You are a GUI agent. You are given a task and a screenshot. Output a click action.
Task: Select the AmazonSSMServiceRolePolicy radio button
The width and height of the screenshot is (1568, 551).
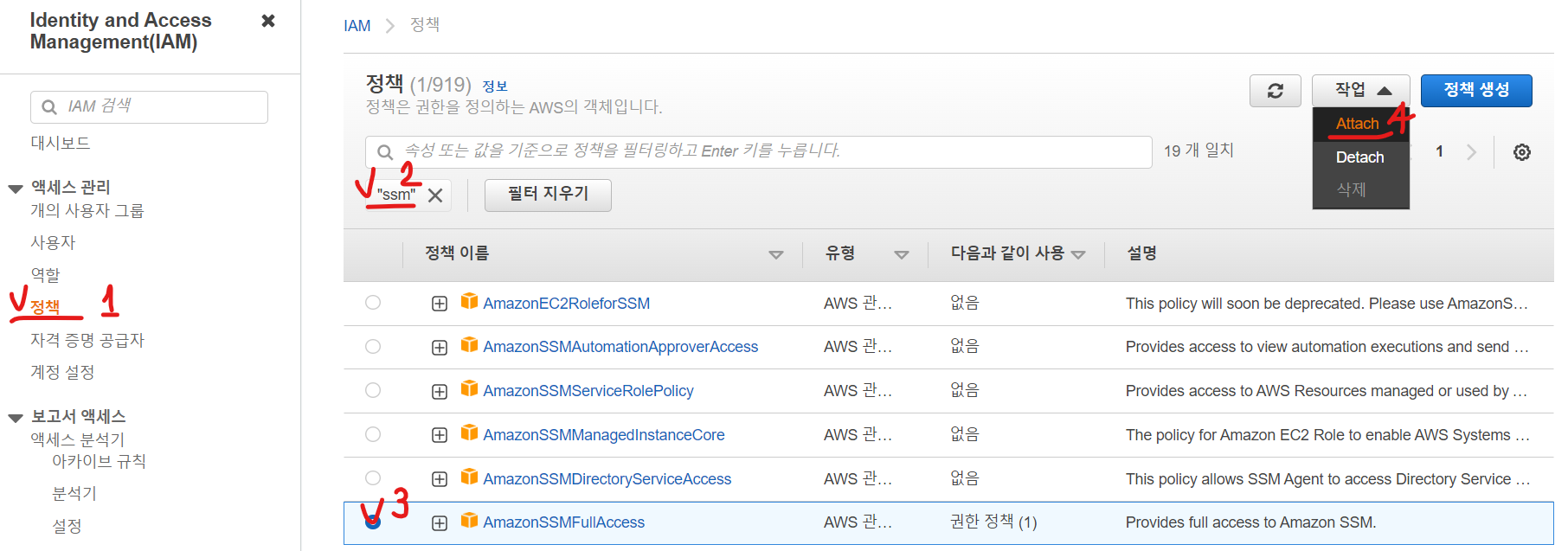(x=373, y=390)
